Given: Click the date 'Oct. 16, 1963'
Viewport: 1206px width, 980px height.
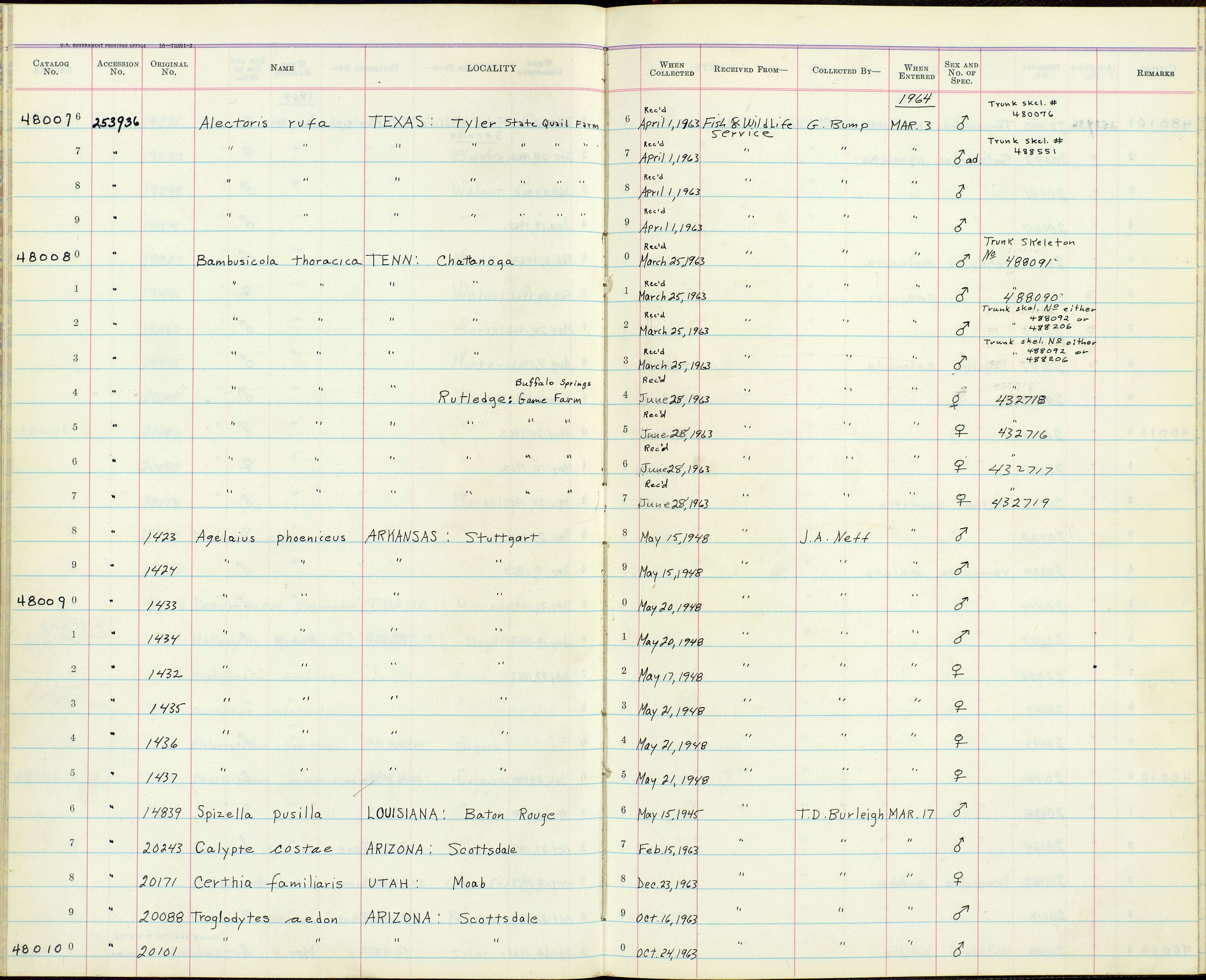Looking at the screenshot, I should [668, 918].
